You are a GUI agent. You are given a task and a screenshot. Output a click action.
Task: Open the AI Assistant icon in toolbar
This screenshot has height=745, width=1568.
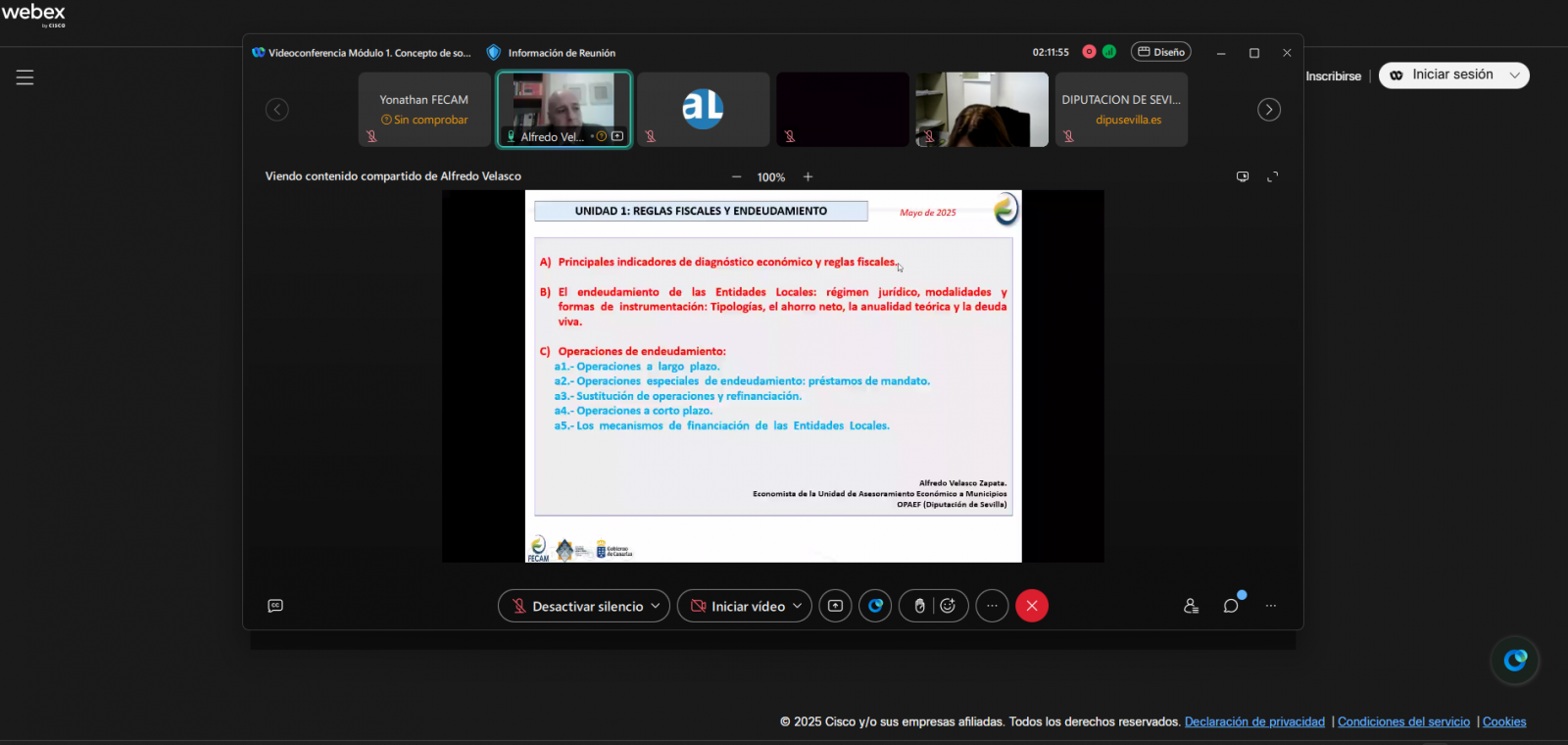click(x=875, y=606)
